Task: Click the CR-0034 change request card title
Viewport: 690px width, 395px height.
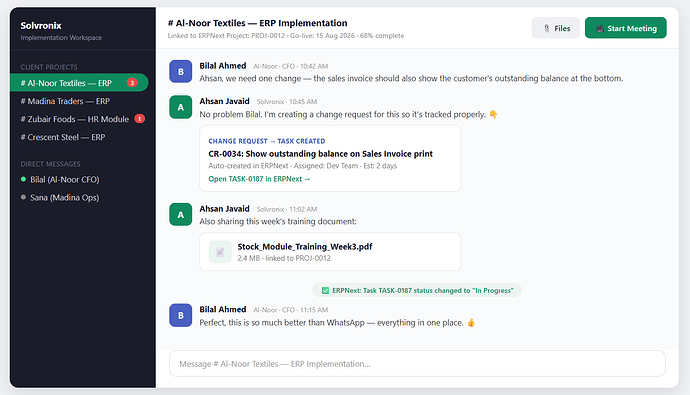Action: pyautogui.click(x=320, y=154)
